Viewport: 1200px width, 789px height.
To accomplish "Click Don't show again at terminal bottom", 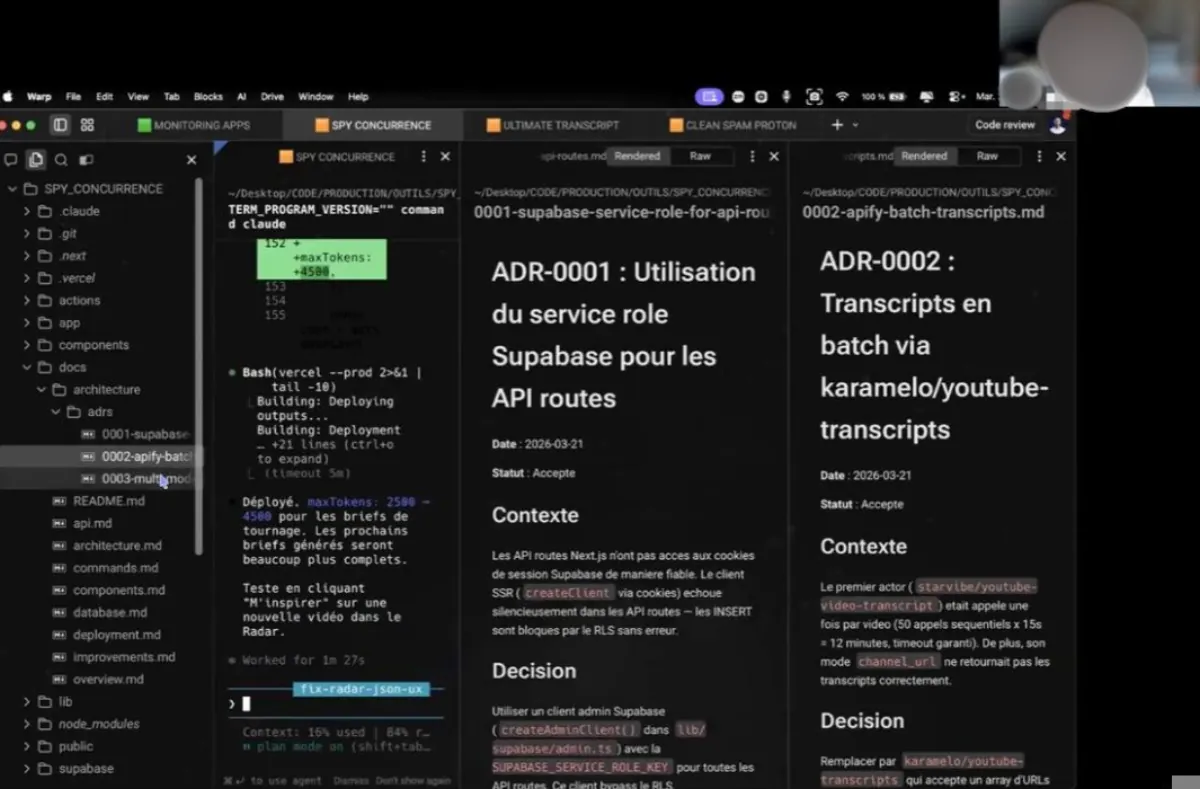I will [413, 781].
